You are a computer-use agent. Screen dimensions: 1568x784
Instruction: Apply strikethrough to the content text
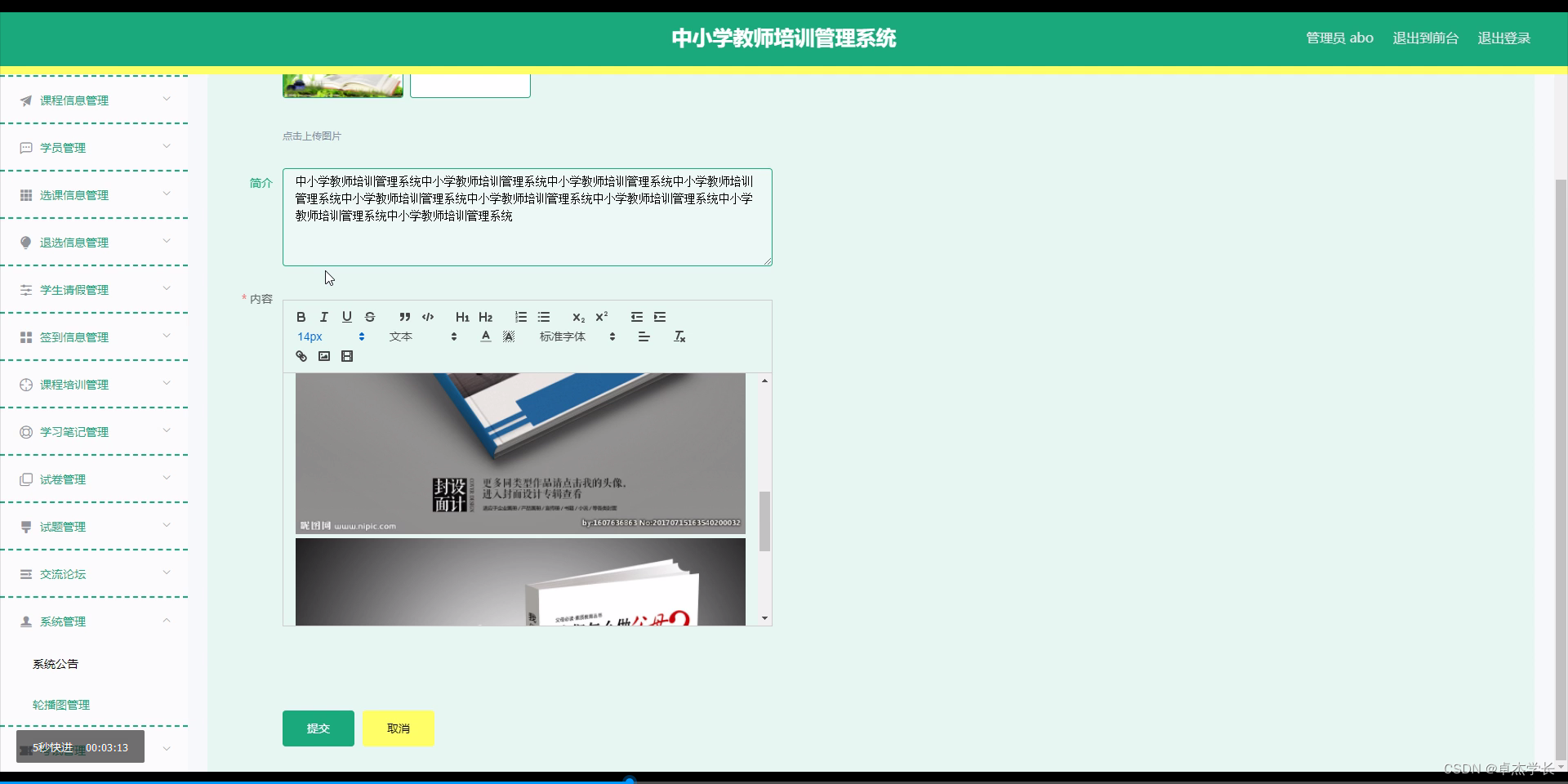point(370,317)
